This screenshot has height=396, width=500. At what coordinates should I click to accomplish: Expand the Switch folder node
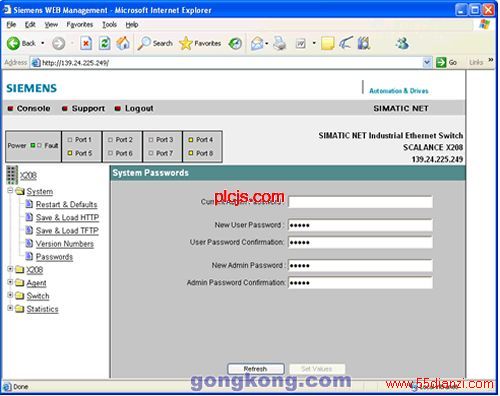click(10, 295)
